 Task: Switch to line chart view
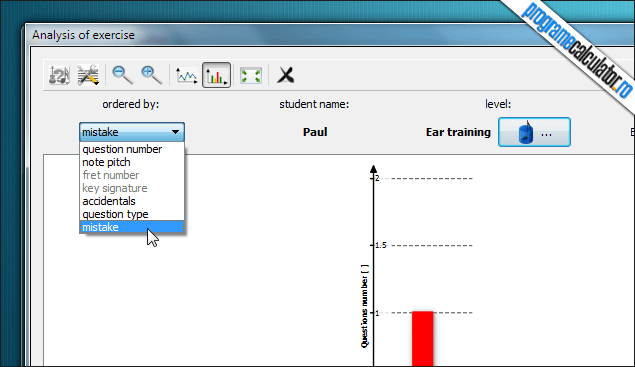click(186, 75)
